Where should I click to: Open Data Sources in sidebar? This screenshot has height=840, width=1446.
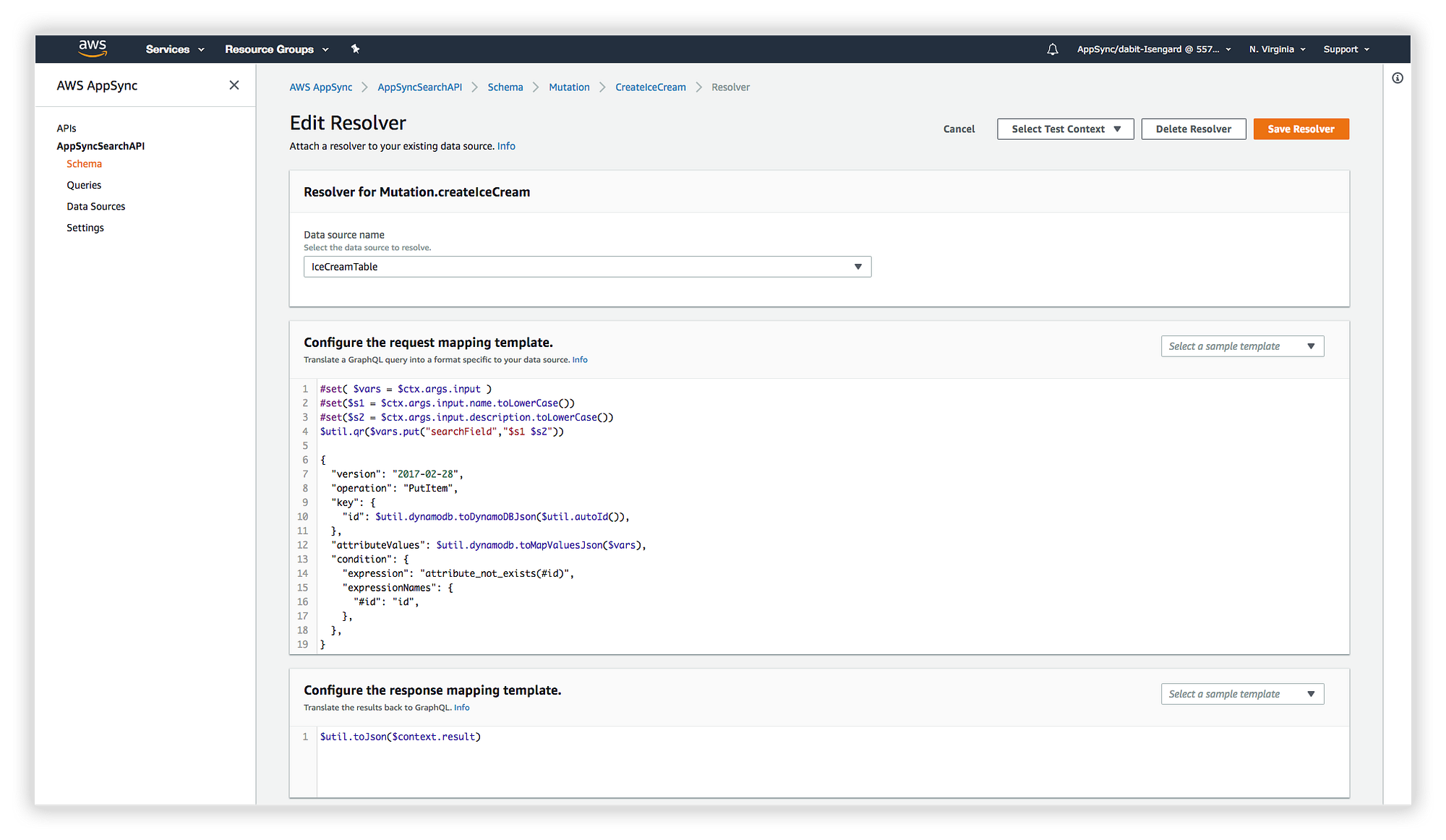click(x=95, y=207)
